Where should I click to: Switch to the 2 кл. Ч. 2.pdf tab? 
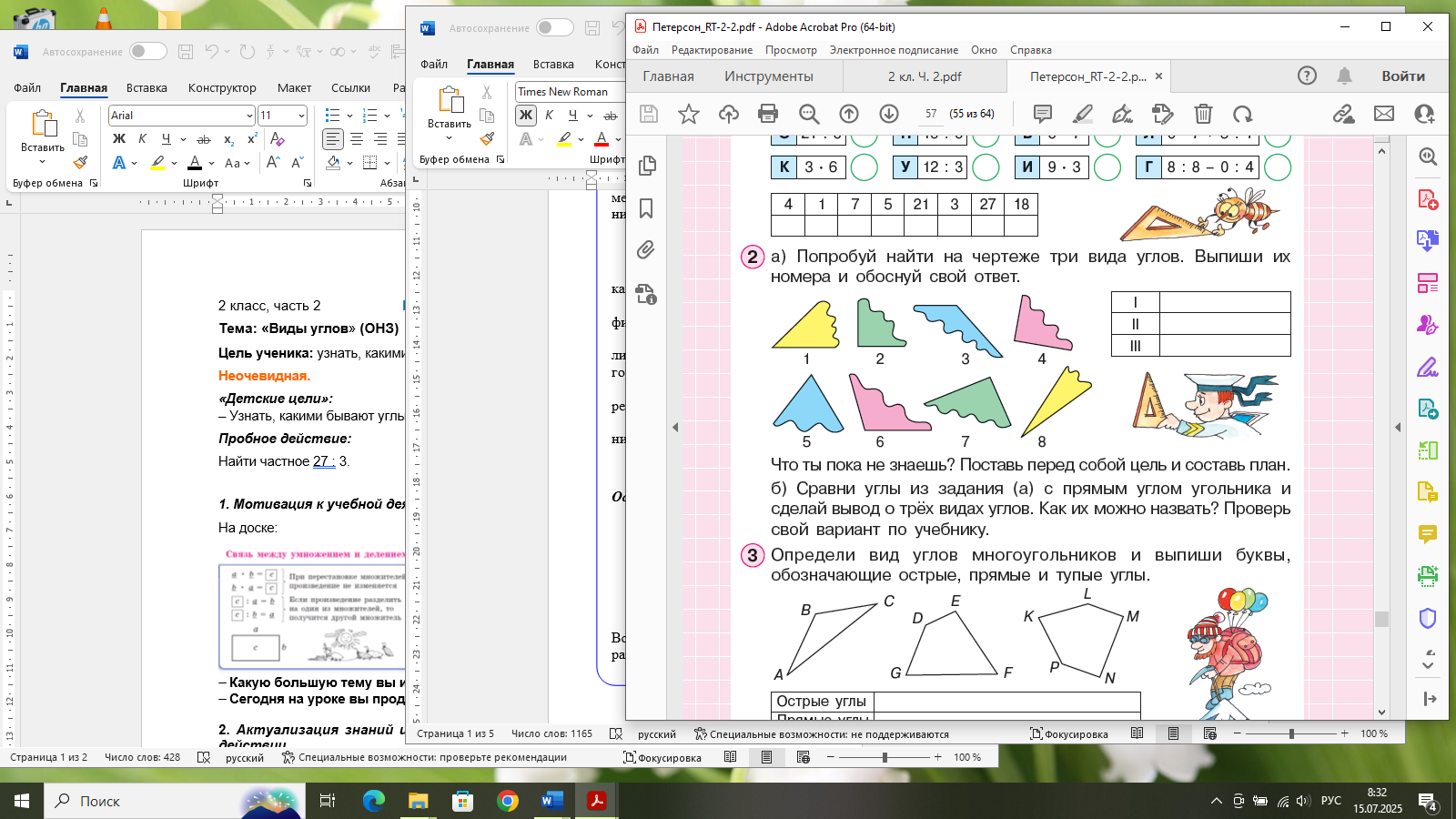(x=925, y=76)
